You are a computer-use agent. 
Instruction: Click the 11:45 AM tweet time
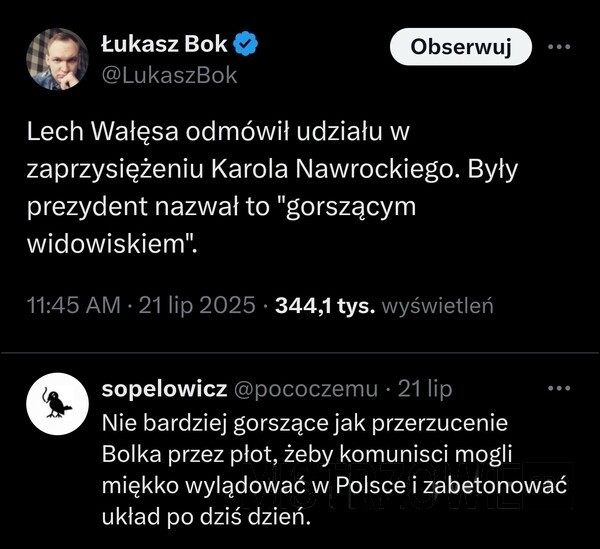pos(73,305)
